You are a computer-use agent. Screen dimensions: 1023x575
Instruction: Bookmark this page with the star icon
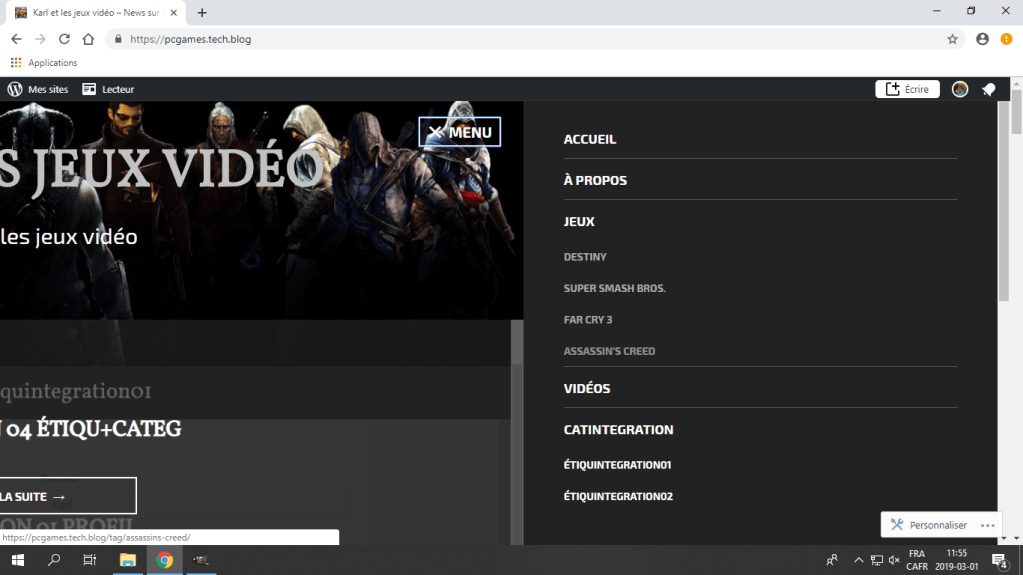(952, 39)
